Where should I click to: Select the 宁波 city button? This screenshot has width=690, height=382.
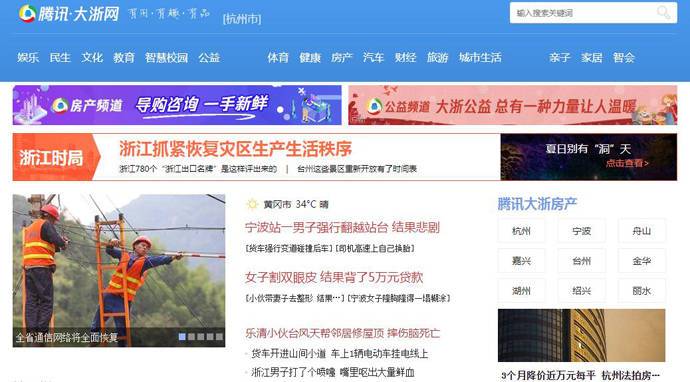pos(581,231)
